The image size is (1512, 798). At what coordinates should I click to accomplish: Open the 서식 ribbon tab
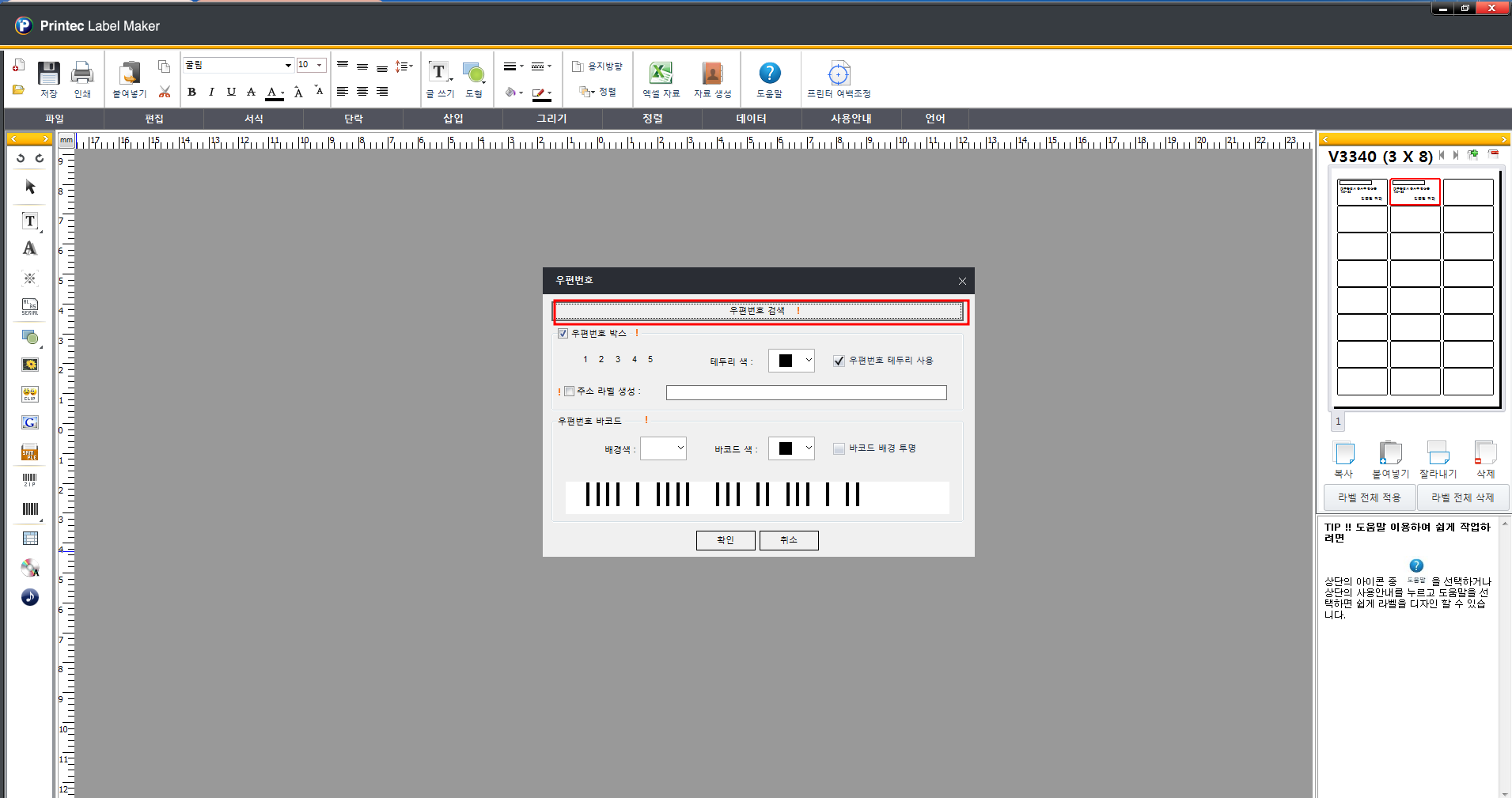253,119
